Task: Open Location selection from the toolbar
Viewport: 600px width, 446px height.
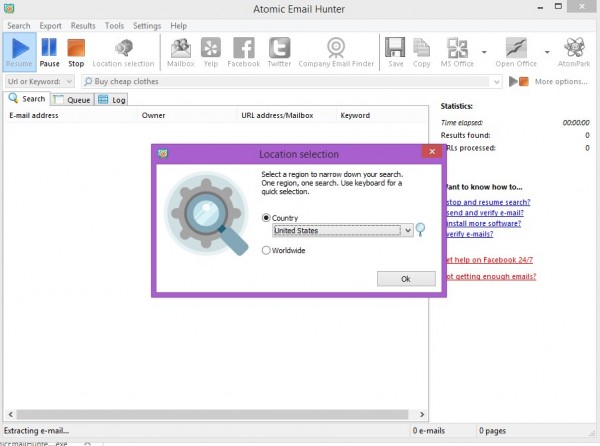Action: point(123,53)
